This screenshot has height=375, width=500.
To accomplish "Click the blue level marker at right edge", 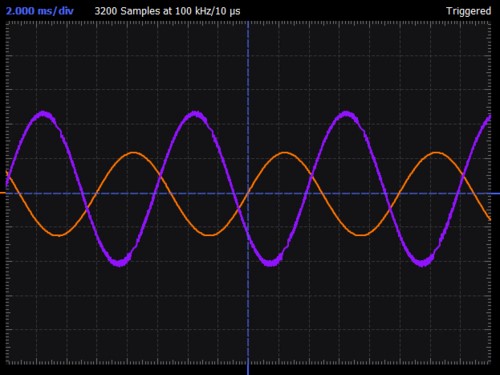I will 495,193.
